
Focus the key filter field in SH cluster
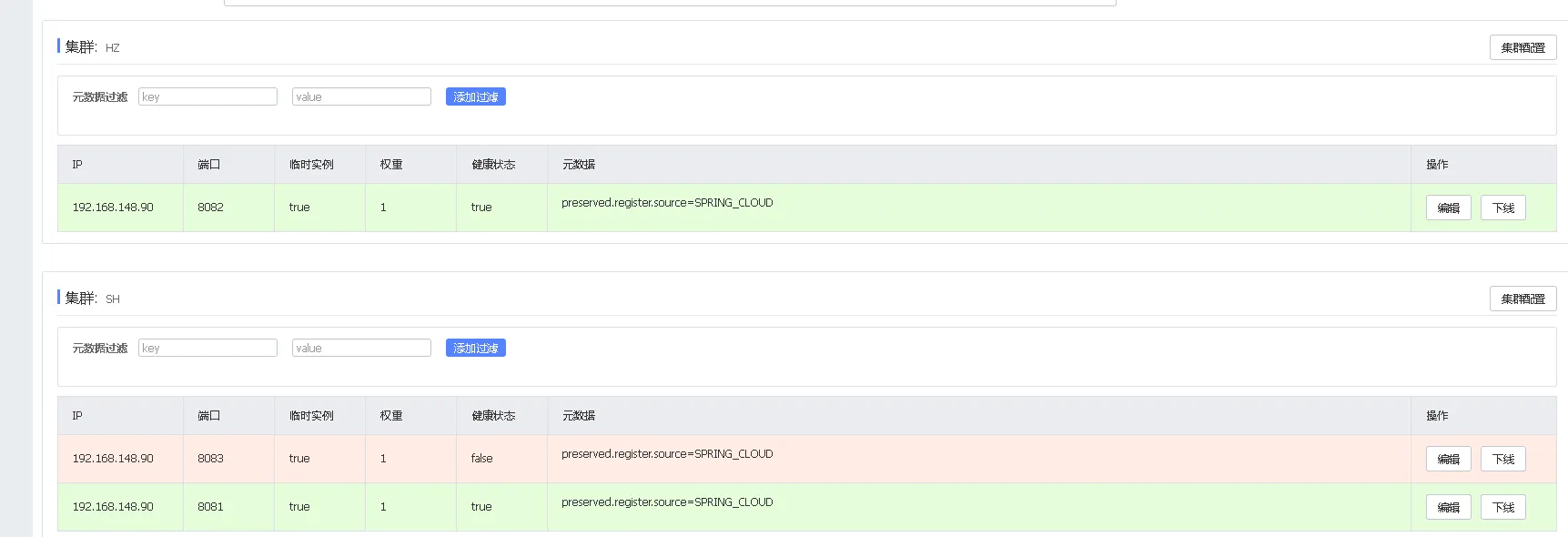click(207, 348)
